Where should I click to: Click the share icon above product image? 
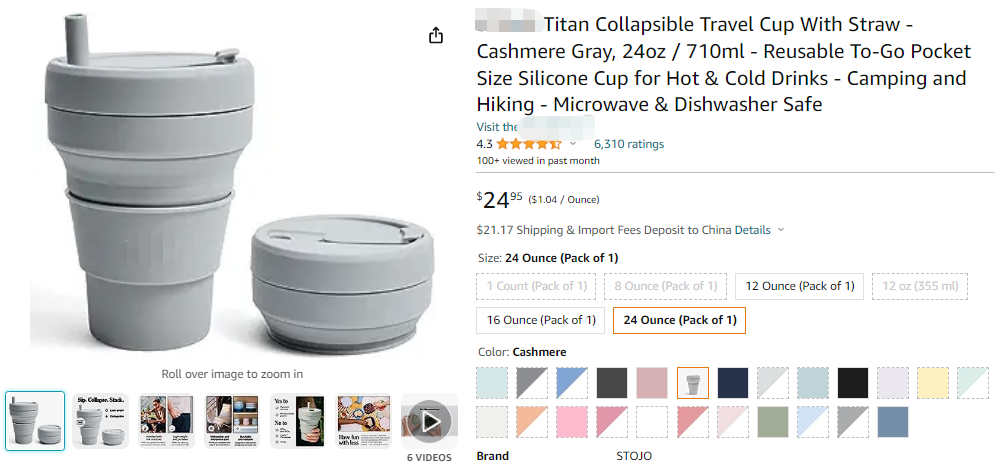coord(435,36)
